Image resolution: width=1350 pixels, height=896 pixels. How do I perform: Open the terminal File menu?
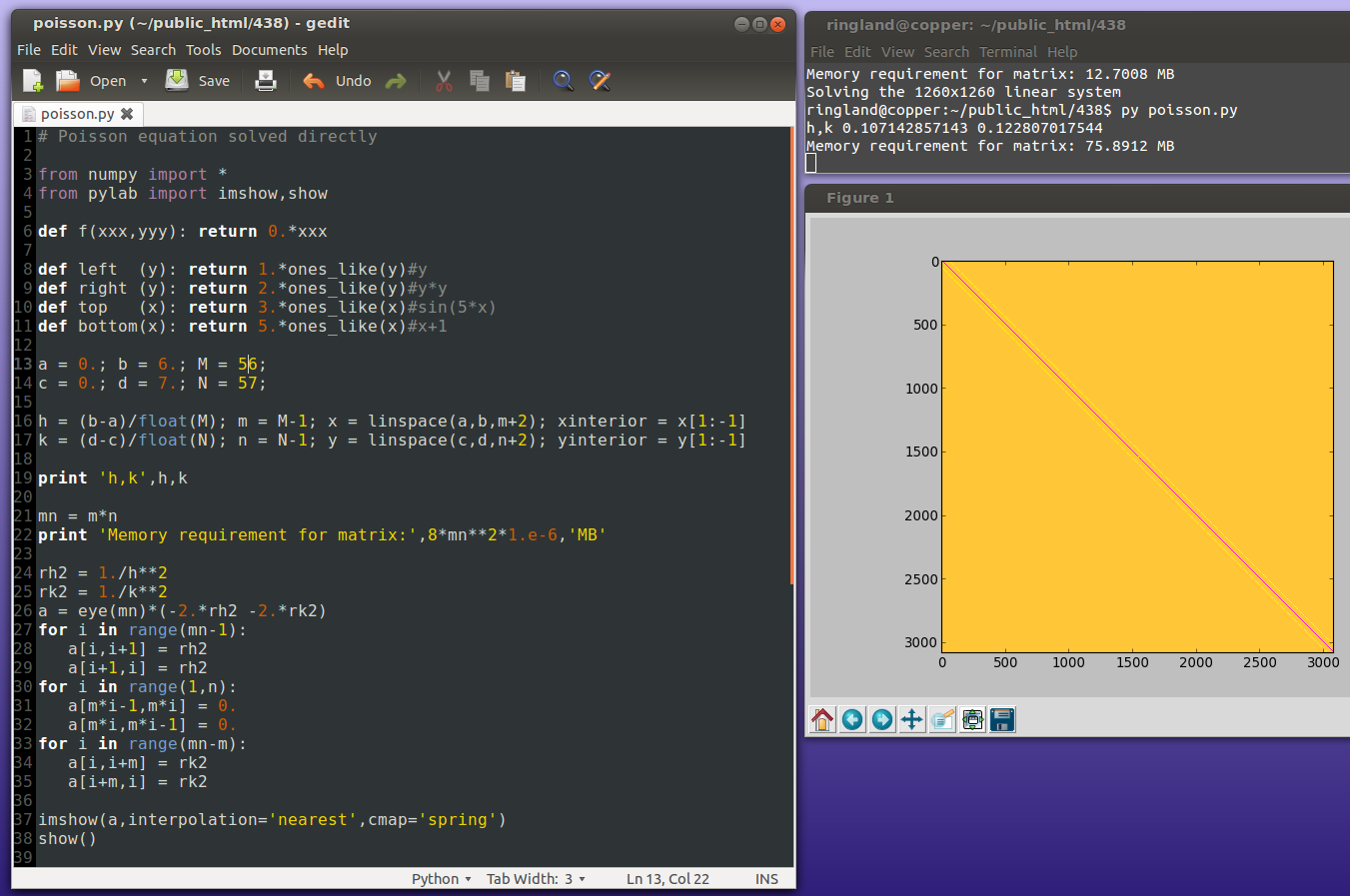coord(822,52)
